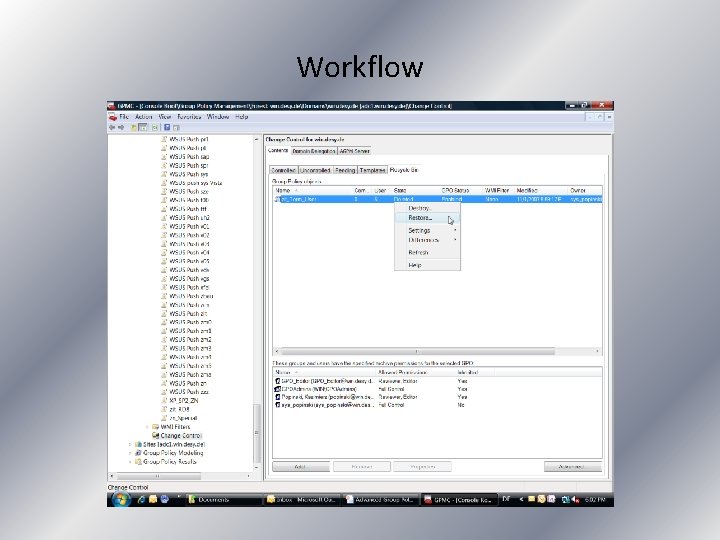Click the WMI Filters folder icon

tap(155, 427)
